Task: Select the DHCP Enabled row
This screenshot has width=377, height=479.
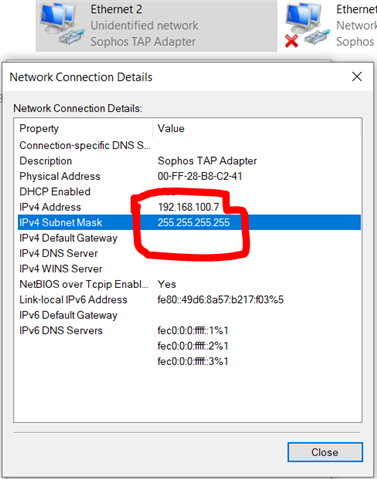Action: pyautogui.click(x=189, y=192)
